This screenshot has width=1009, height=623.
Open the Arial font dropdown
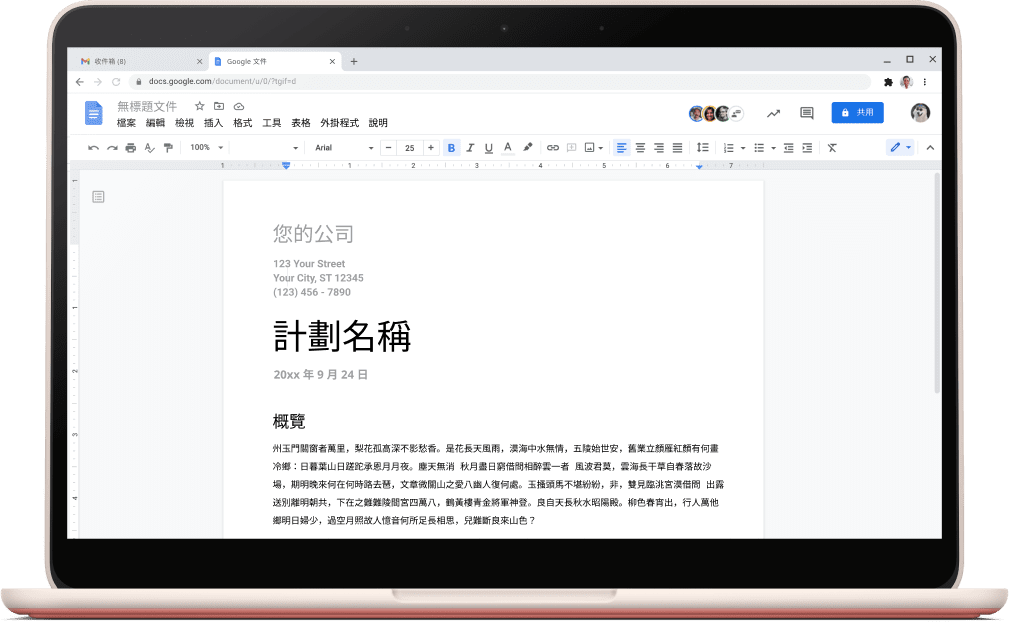coord(344,148)
